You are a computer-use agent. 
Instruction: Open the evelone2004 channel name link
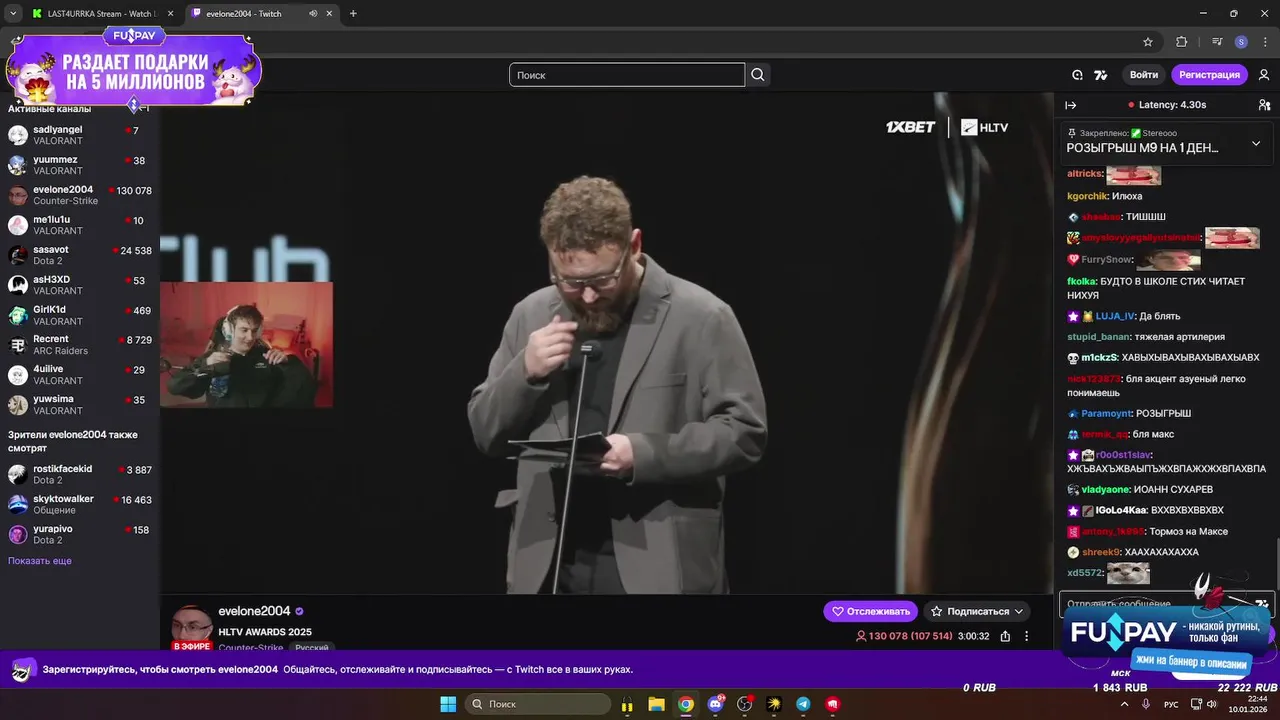(x=254, y=611)
